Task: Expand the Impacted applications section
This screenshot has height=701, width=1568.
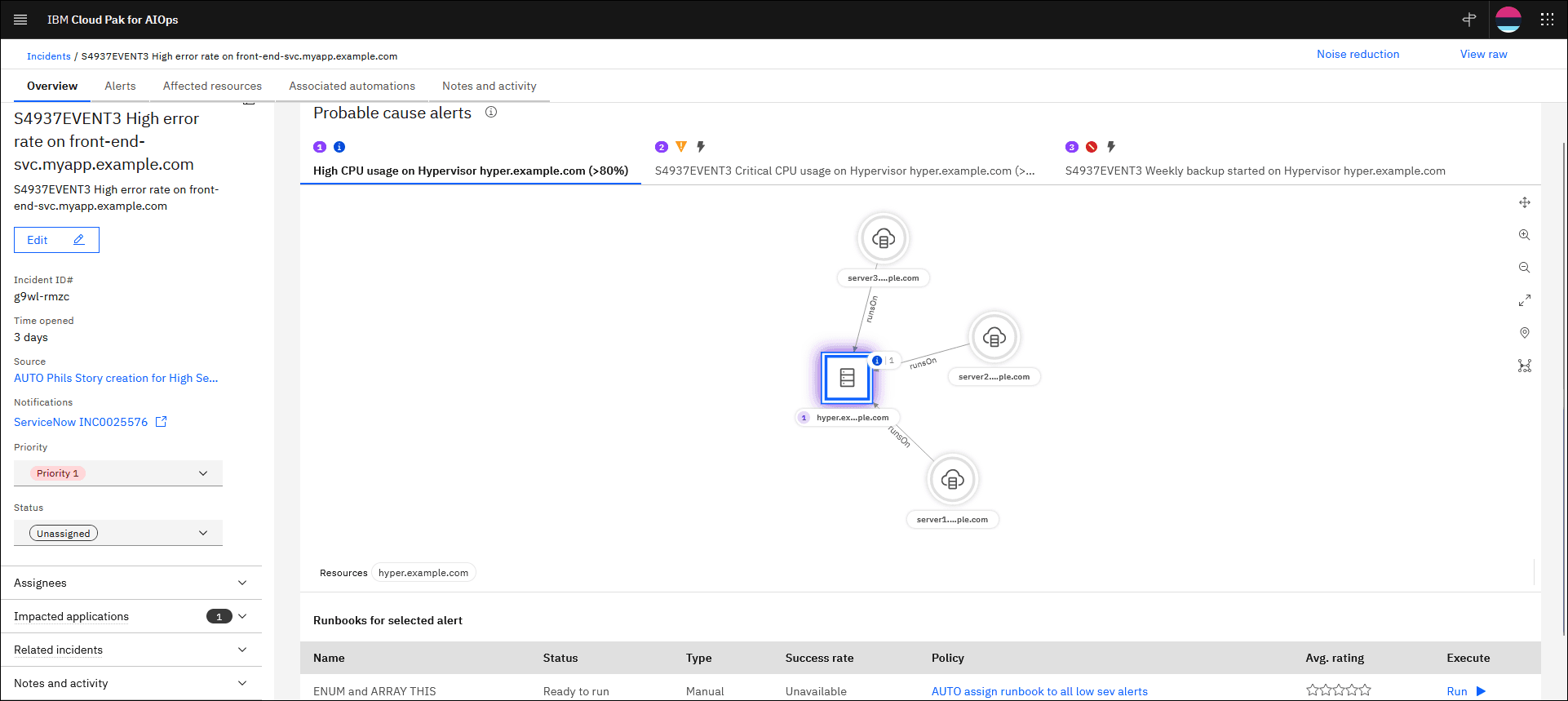Action: click(131, 616)
